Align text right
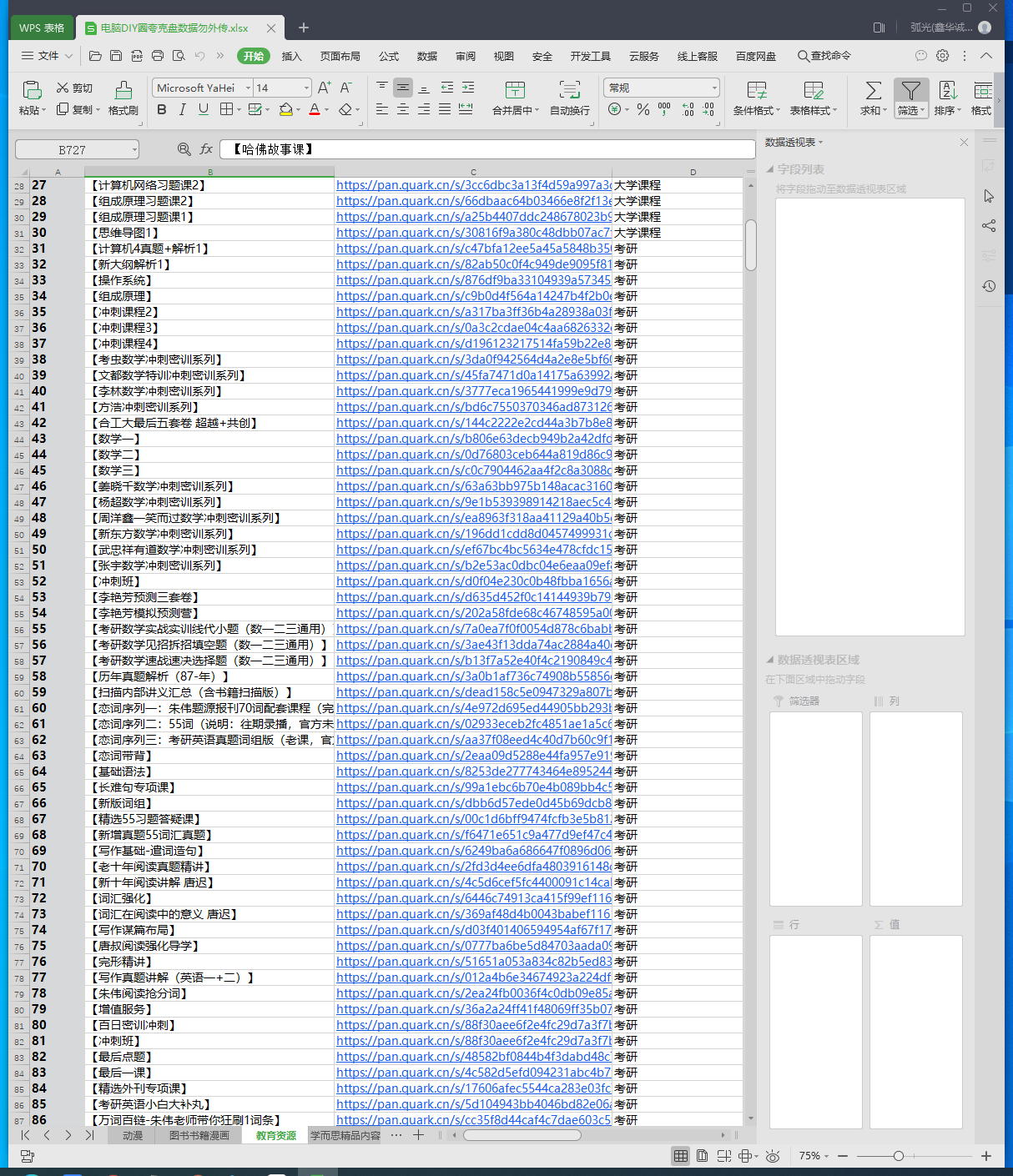The width and height of the screenshot is (1013, 1176). (x=424, y=109)
